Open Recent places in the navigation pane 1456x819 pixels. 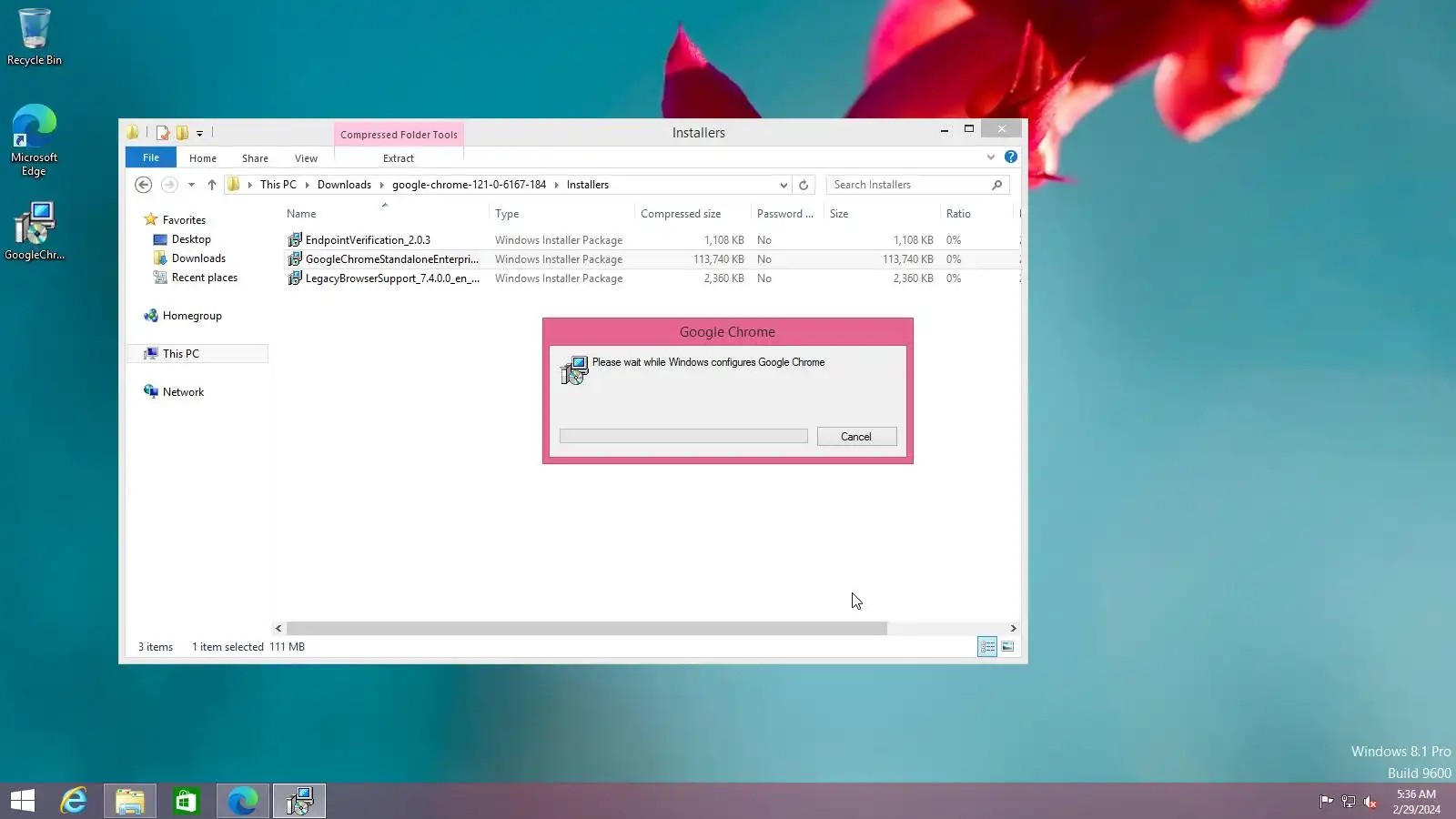point(205,278)
